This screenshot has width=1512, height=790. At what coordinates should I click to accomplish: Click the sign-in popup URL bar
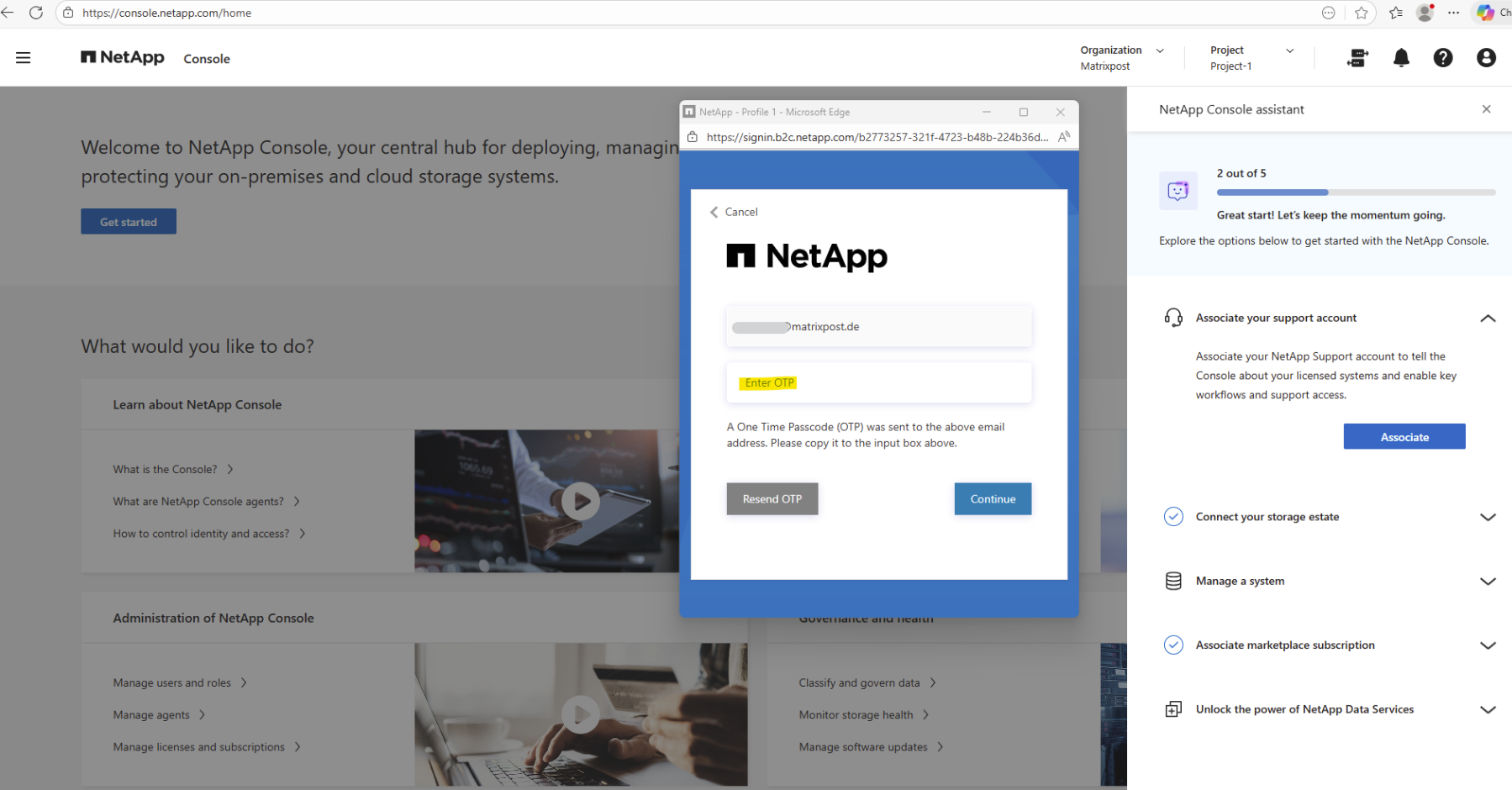point(877,137)
